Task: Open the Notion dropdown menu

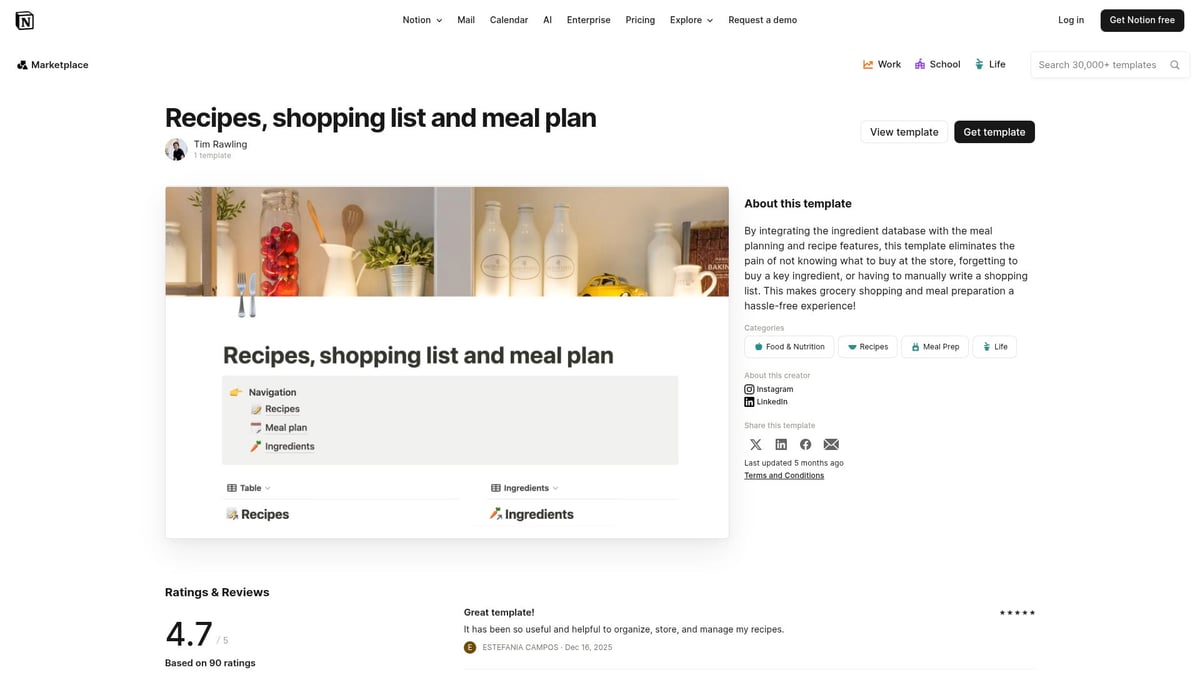Action: tap(421, 19)
